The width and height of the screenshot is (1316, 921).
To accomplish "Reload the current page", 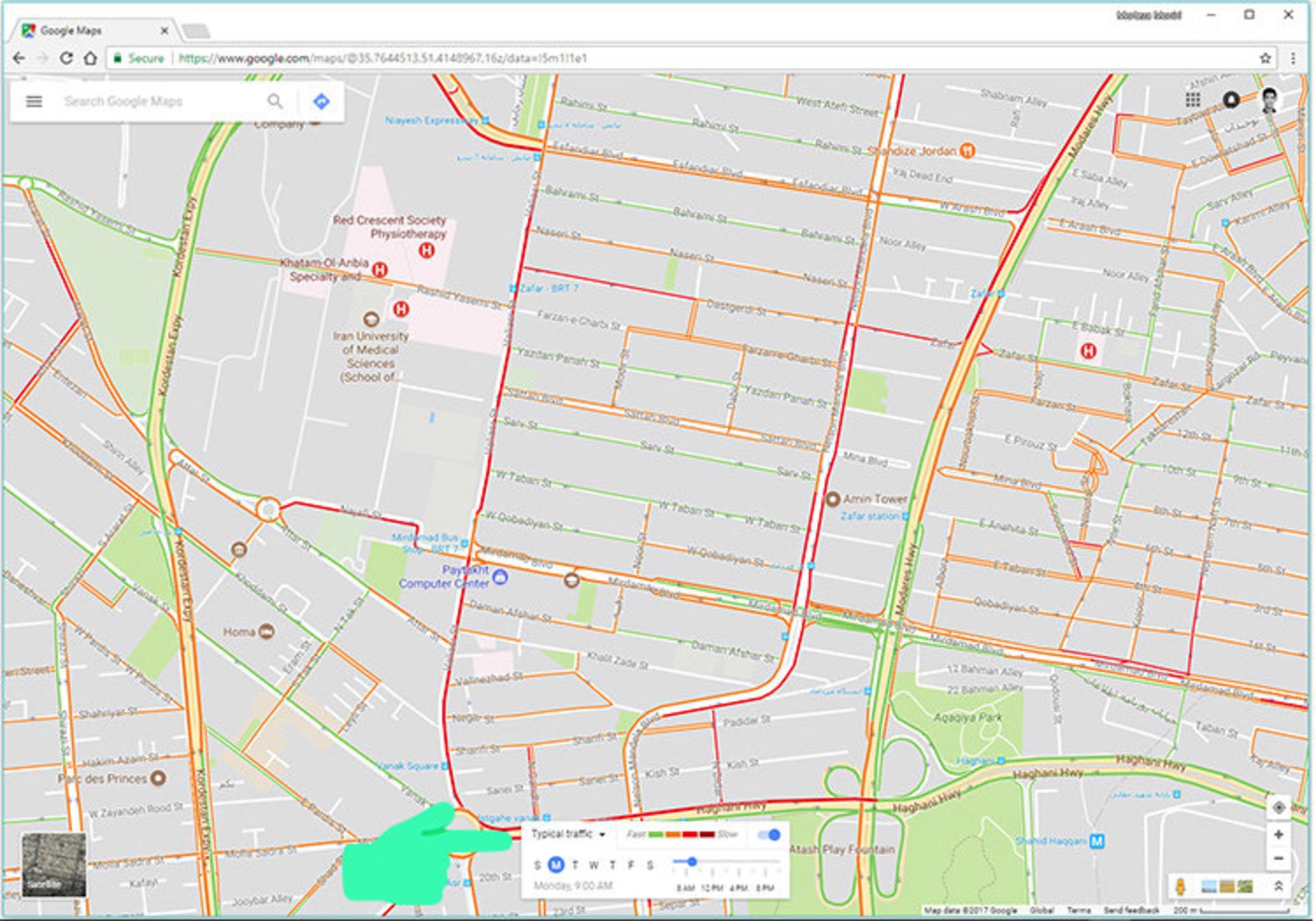I will pos(66,58).
